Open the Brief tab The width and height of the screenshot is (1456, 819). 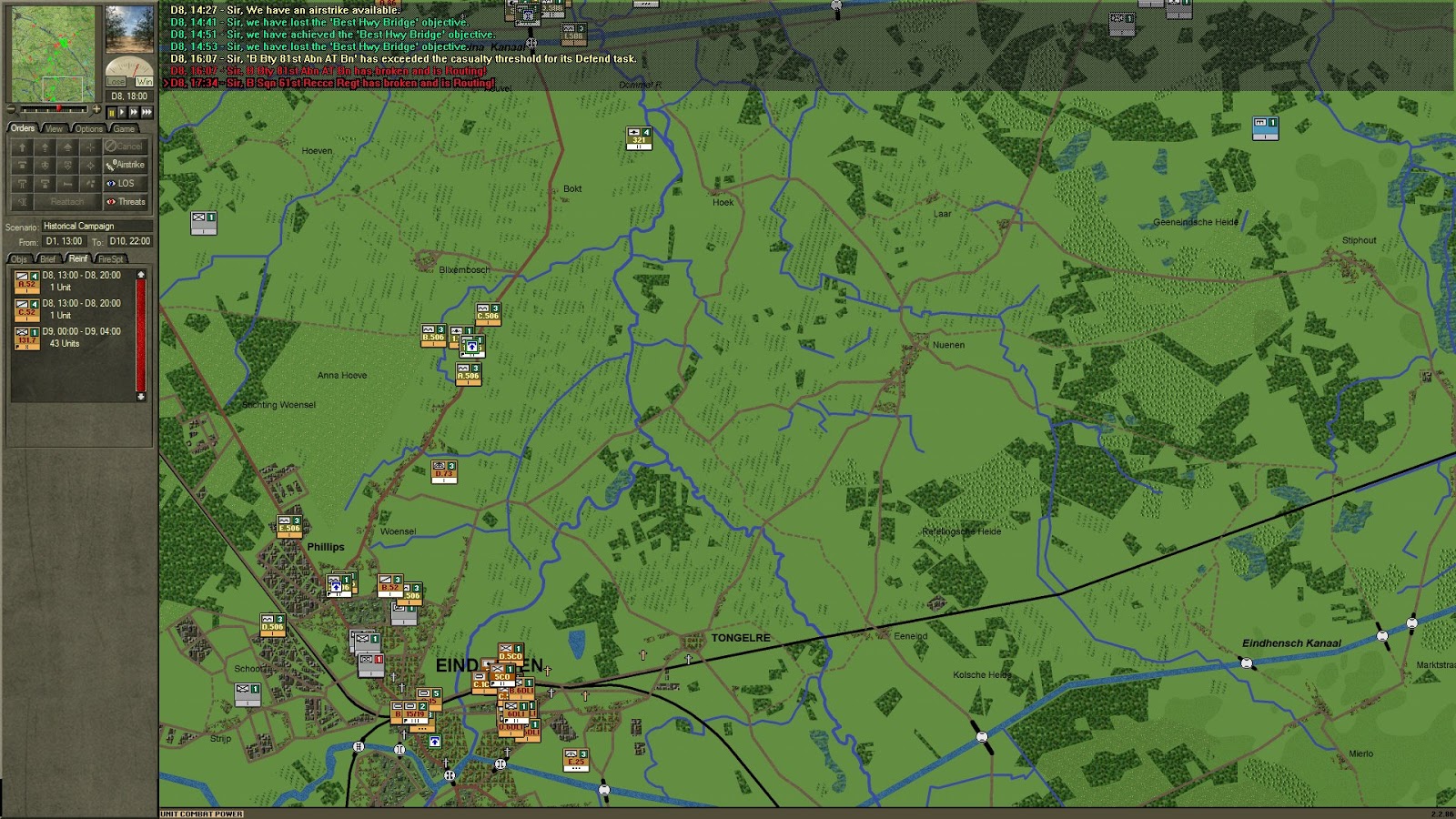click(47, 258)
